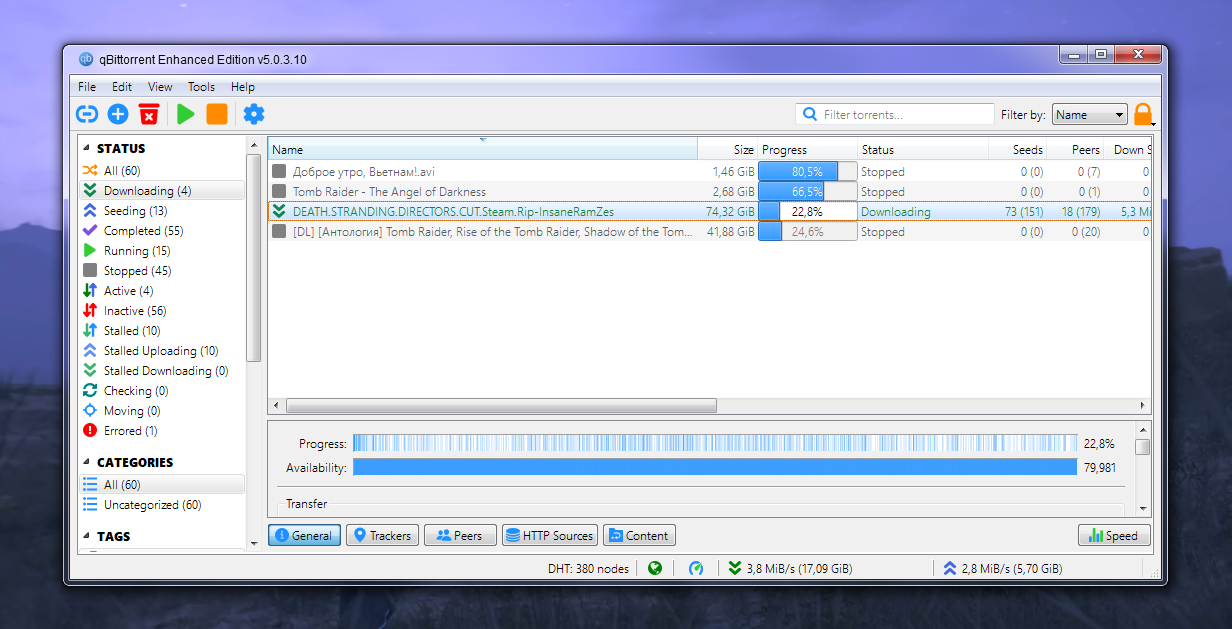Stop torrents with orange square icon
The height and width of the screenshot is (629, 1232).
[217, 114]
